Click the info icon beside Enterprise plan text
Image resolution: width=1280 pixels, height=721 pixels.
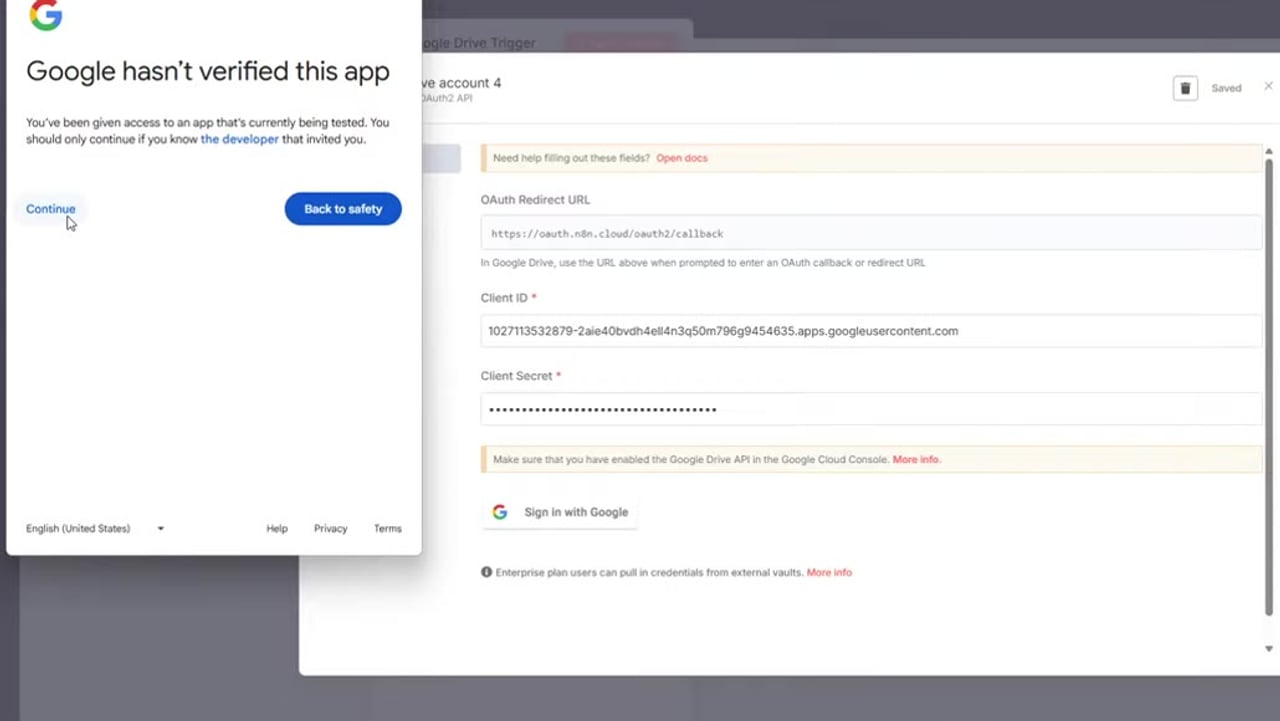[x=487, y=573]
